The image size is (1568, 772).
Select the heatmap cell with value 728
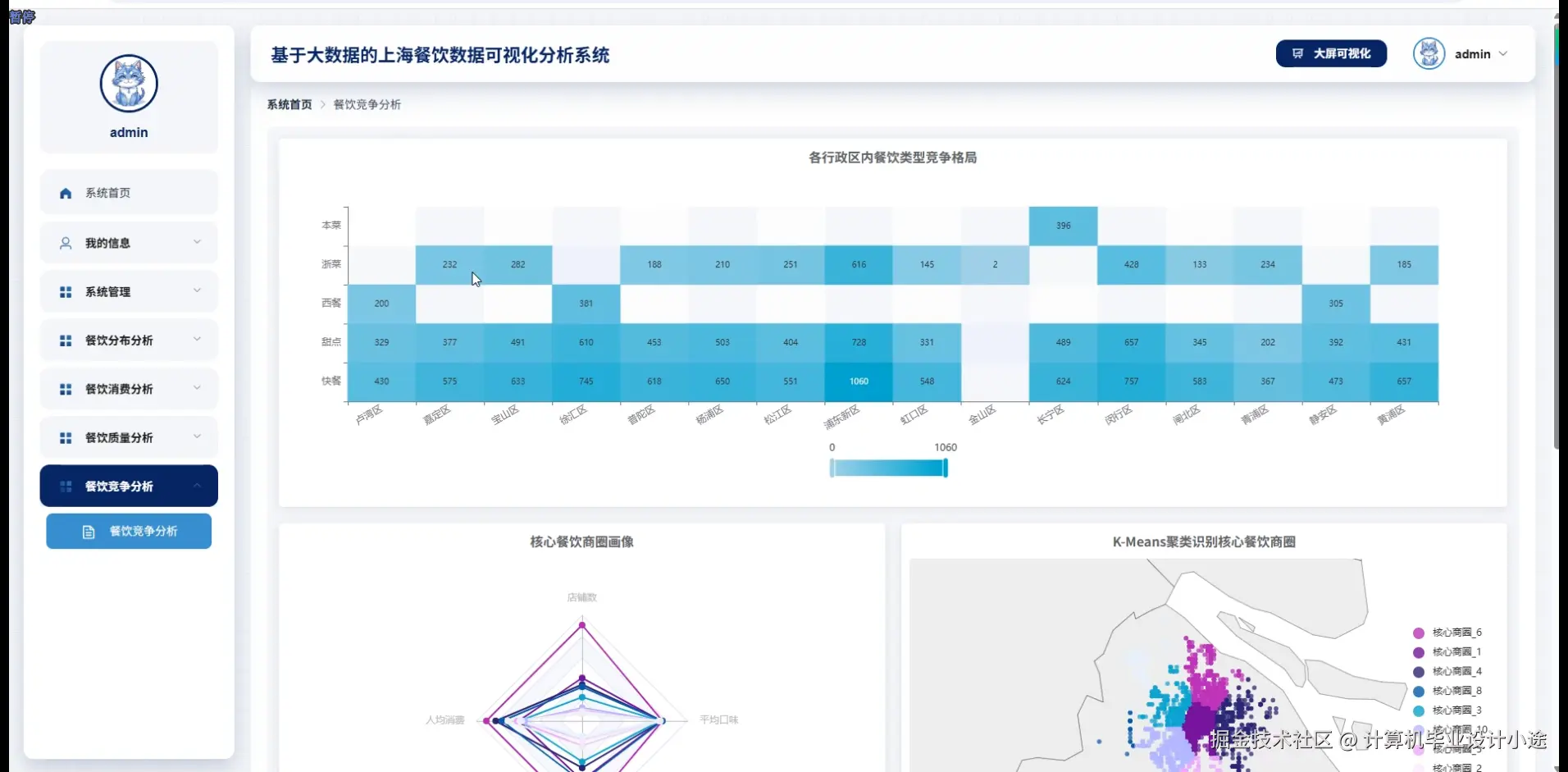pos(859,343)
